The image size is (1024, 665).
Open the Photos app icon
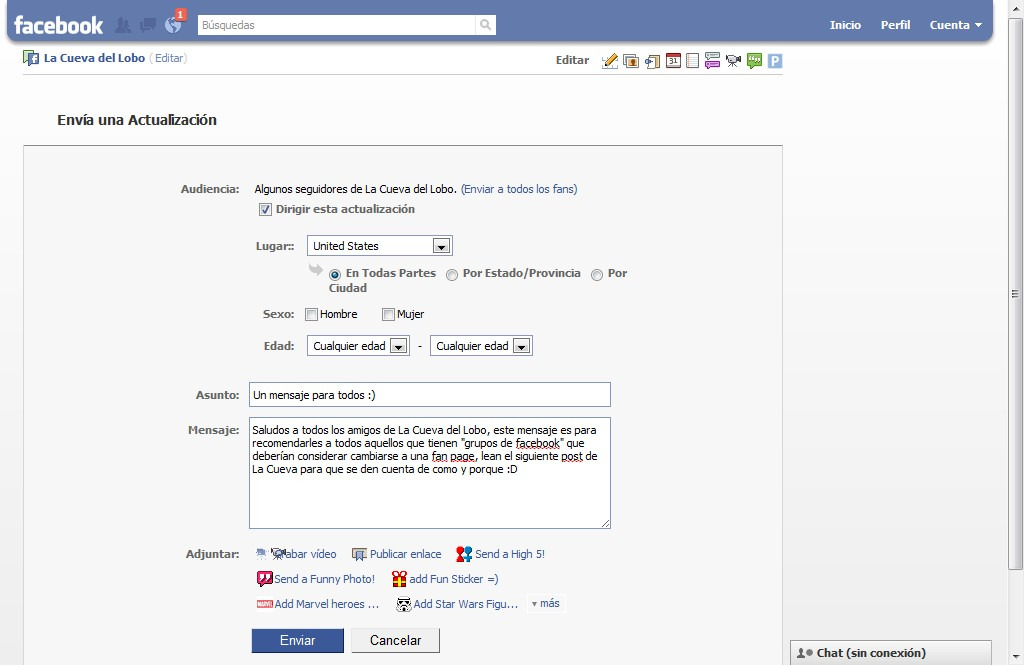631,61
